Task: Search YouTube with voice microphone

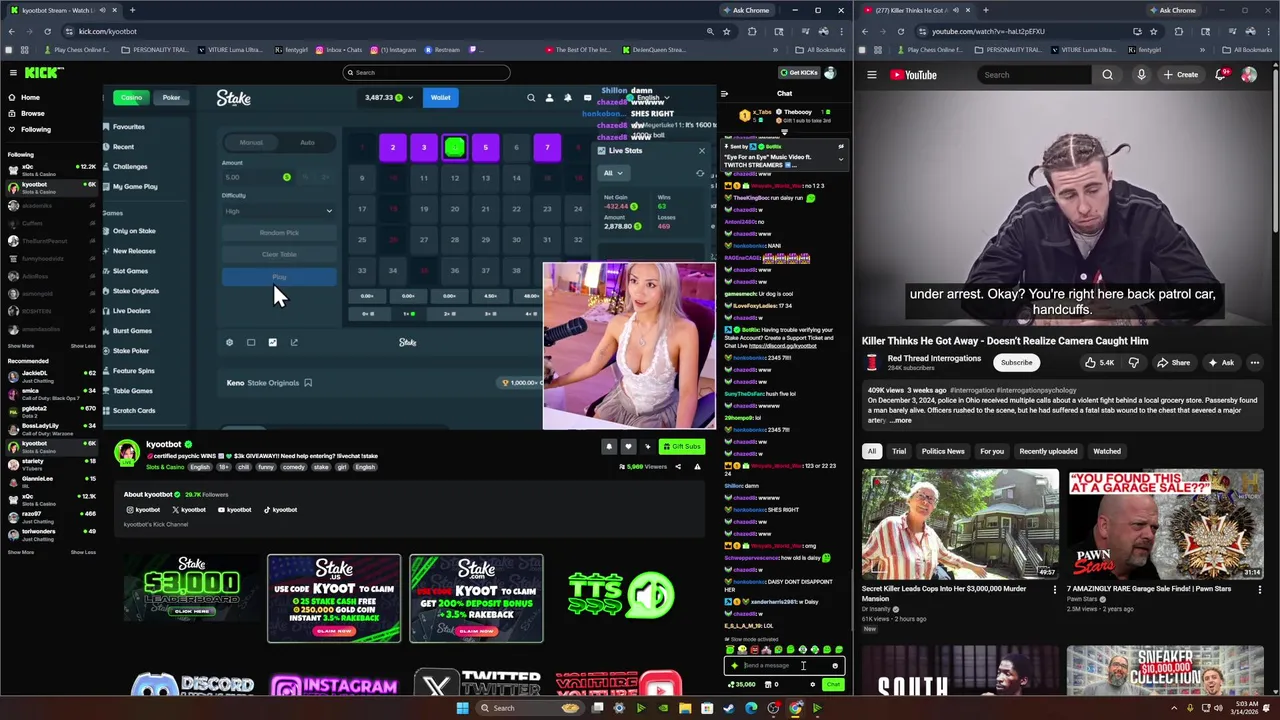Action: click(1141, 75)
